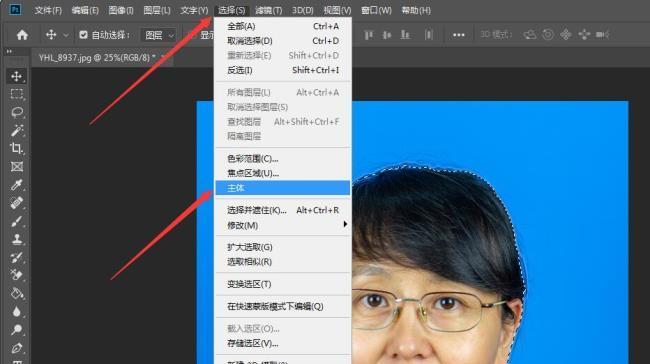This screenshot has height=364, width=650.
Task: Choose 选择并遮住(K)... menu item
Action: click(283, 210)
